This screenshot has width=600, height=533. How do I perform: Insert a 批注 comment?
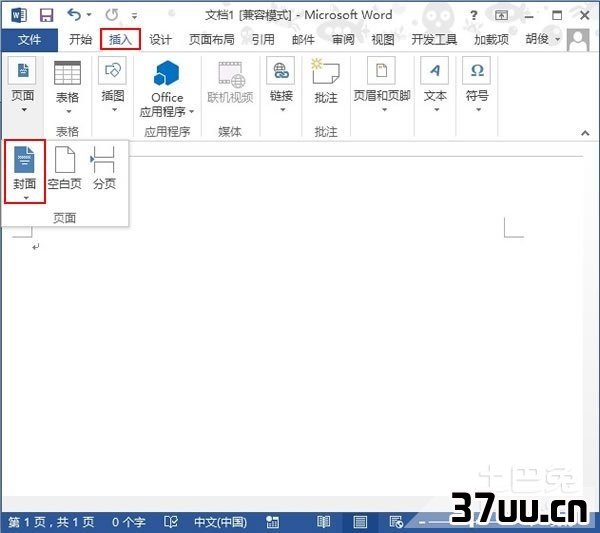tap(326, 81)
